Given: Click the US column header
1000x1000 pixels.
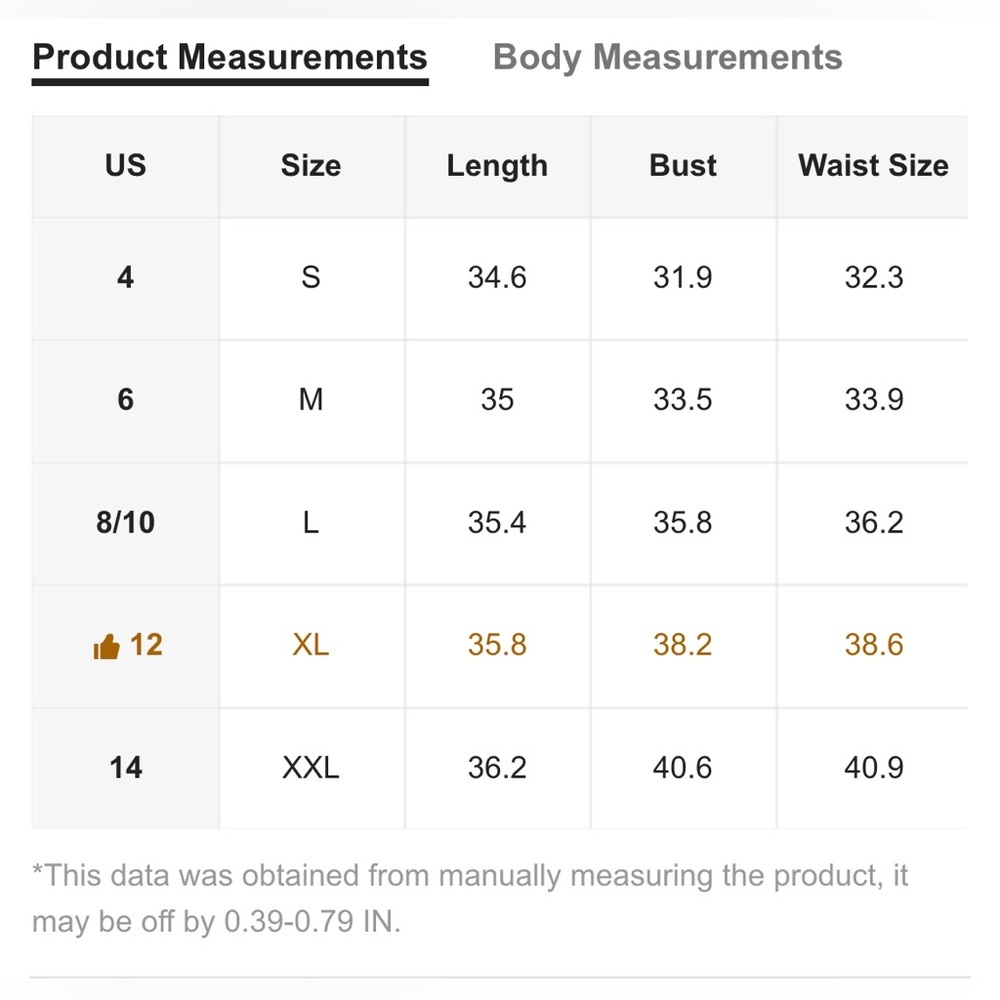Looking at the screenshot, I should coord(126,166).
